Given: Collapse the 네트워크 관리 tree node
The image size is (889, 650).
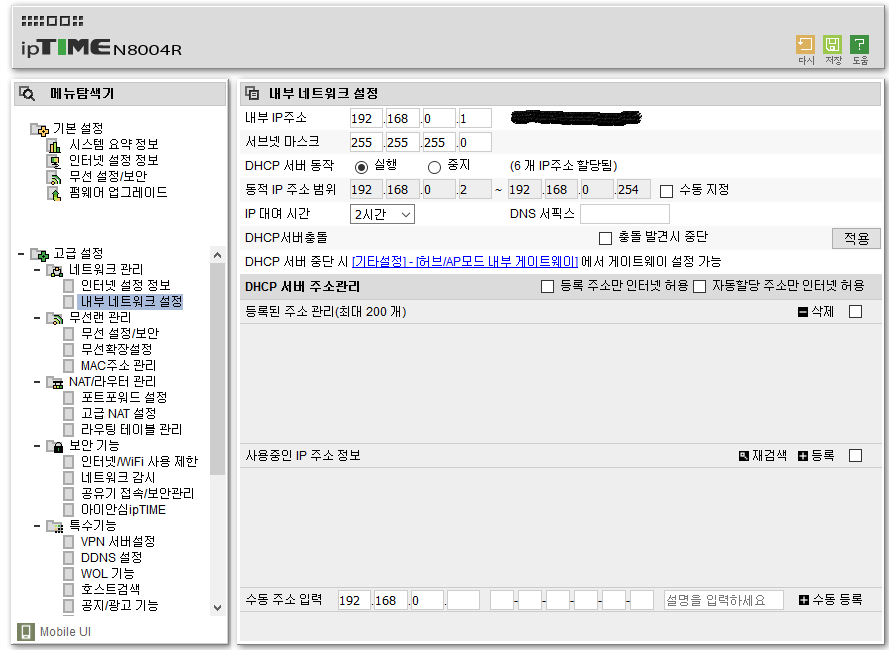Looking at the screenshot, I should tap(37, 270).
